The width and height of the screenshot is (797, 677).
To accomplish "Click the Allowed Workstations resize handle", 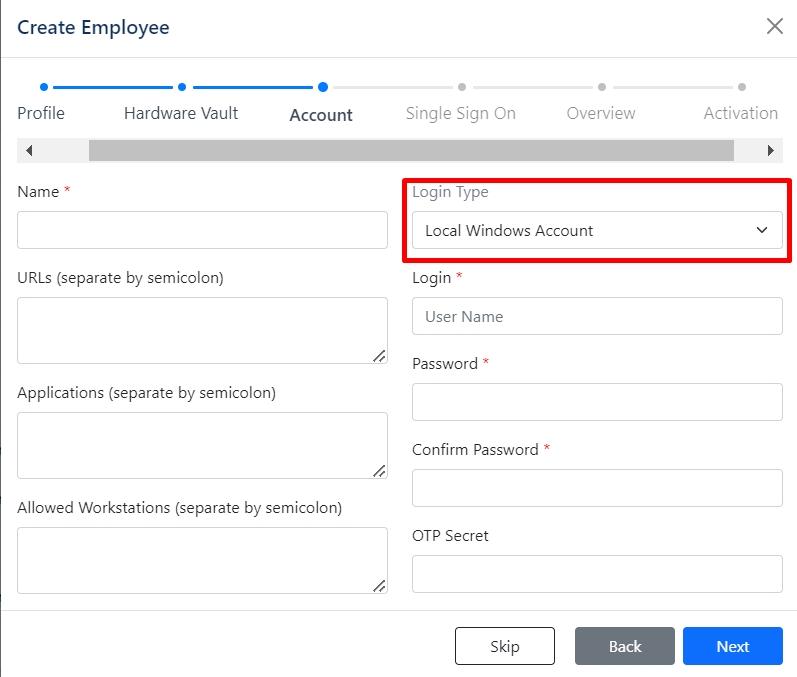I will tap(379, 586).
